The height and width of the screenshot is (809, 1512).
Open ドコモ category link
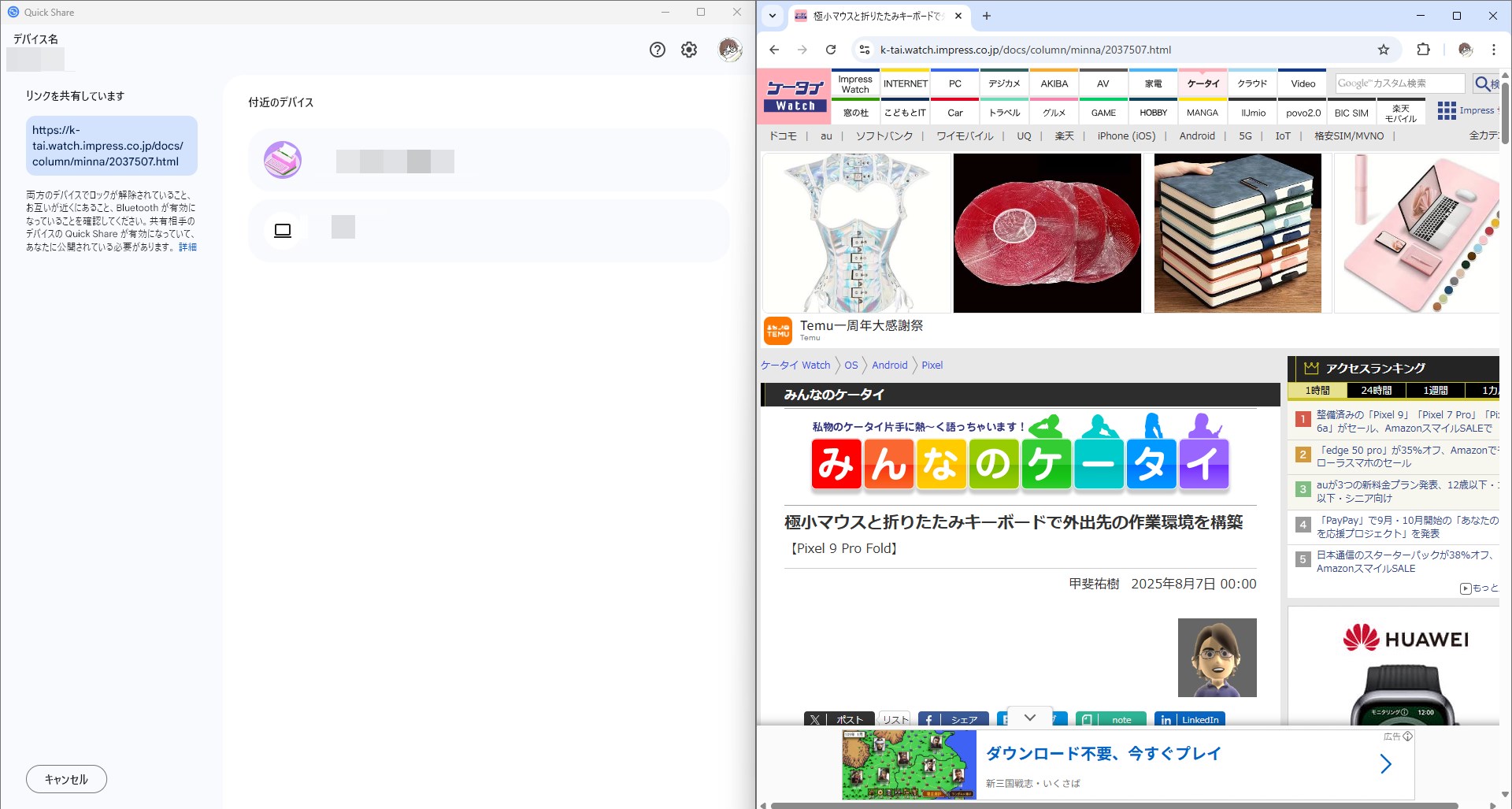click(783, 136)
